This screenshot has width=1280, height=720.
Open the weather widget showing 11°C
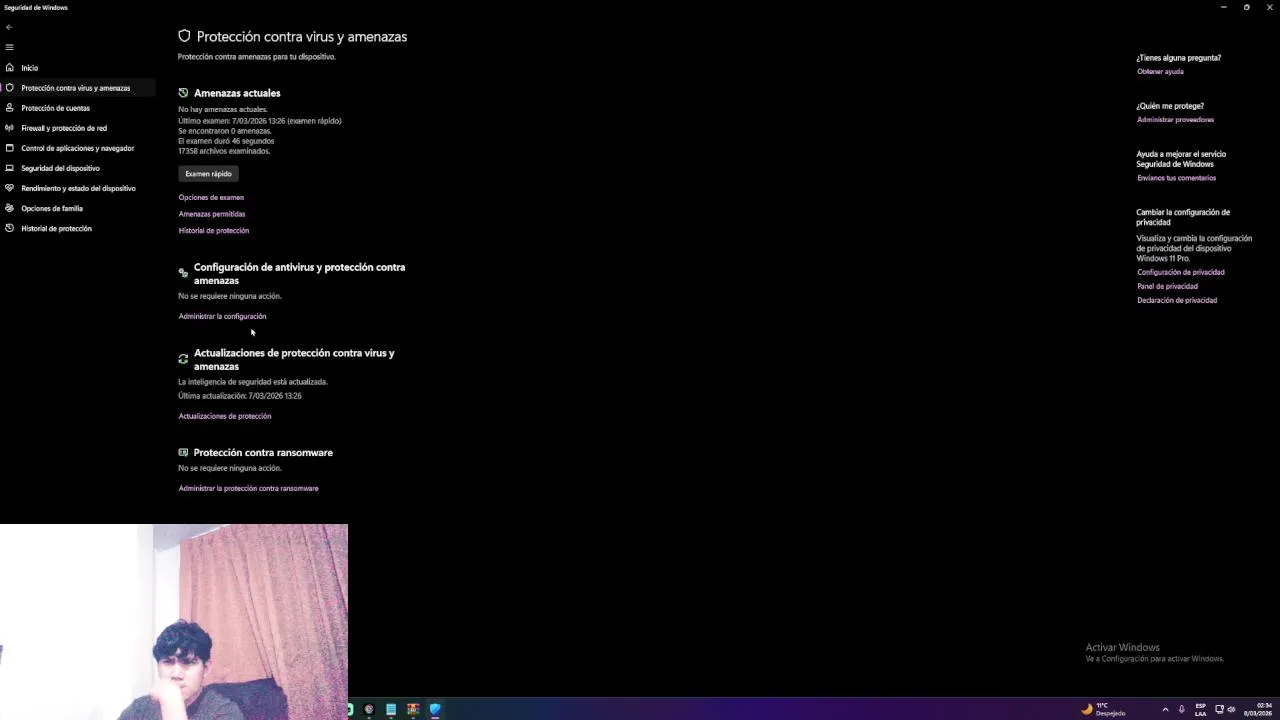click(1104, 709)
